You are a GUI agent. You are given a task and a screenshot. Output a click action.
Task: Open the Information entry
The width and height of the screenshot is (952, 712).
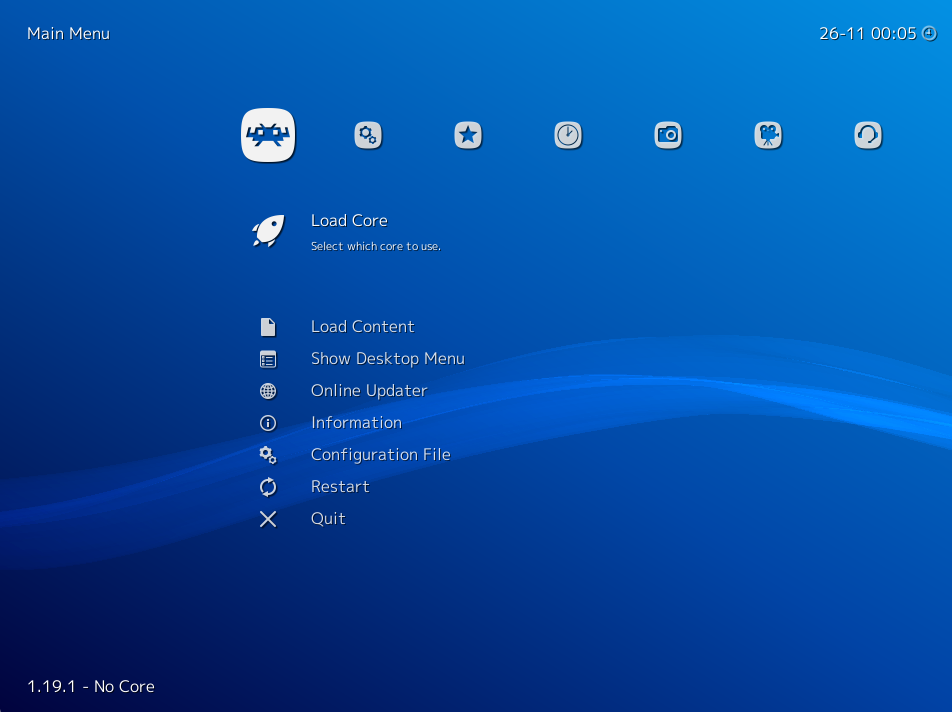[x=356, y=422]
